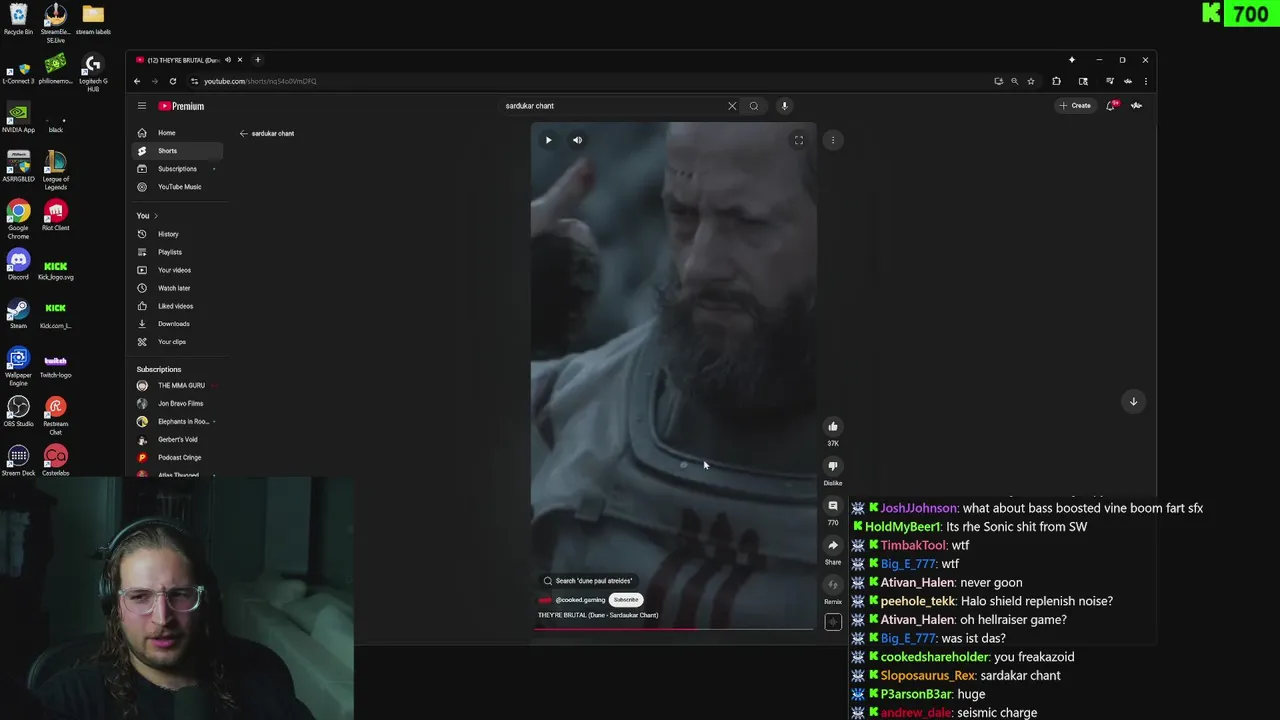Image resolution: width=1280 pixels, height=720 pixels.
Task: Click the YouTube Premium logo
Action: pos(181,106)
